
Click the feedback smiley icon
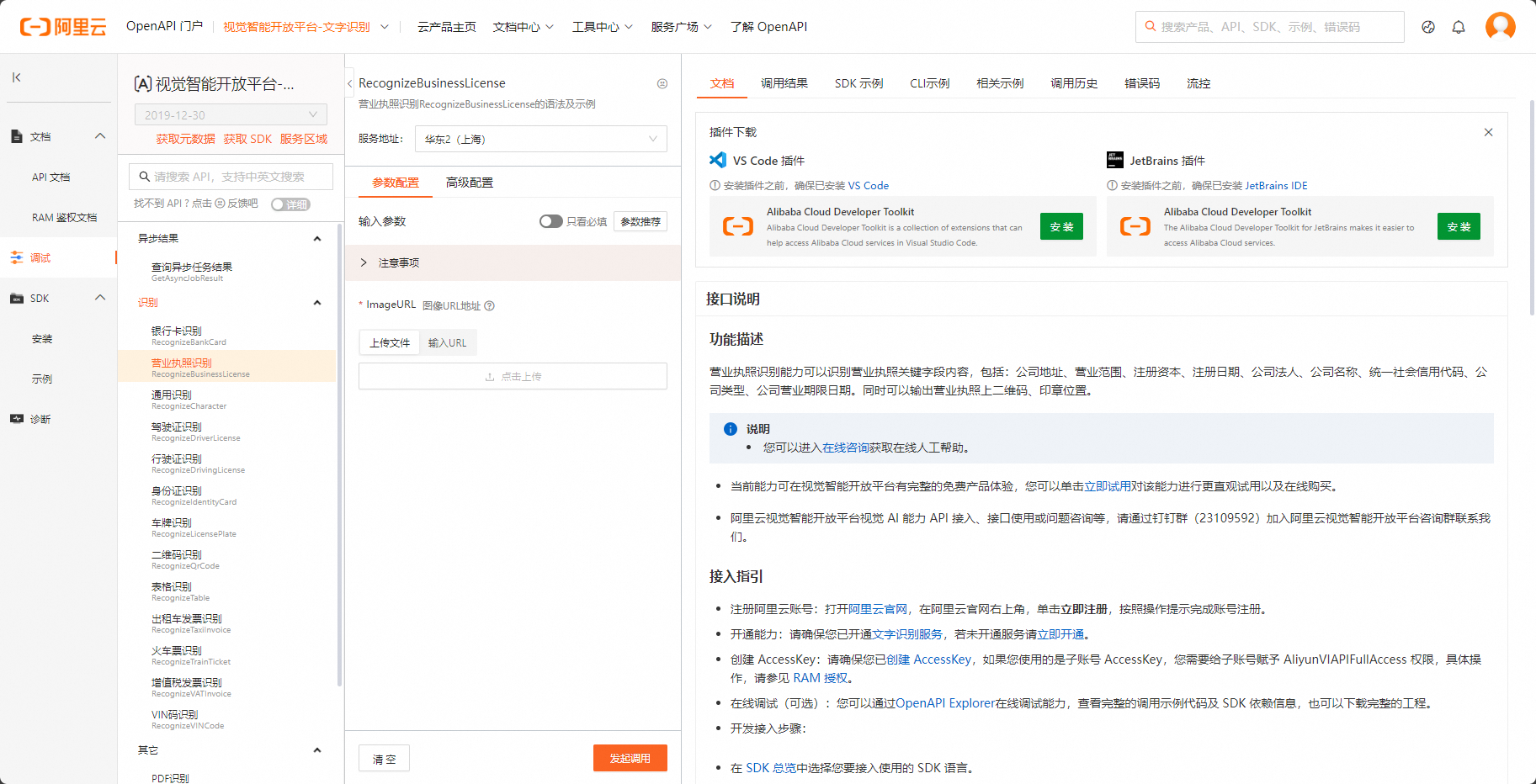pyautogui.click(x=221, y=204)
